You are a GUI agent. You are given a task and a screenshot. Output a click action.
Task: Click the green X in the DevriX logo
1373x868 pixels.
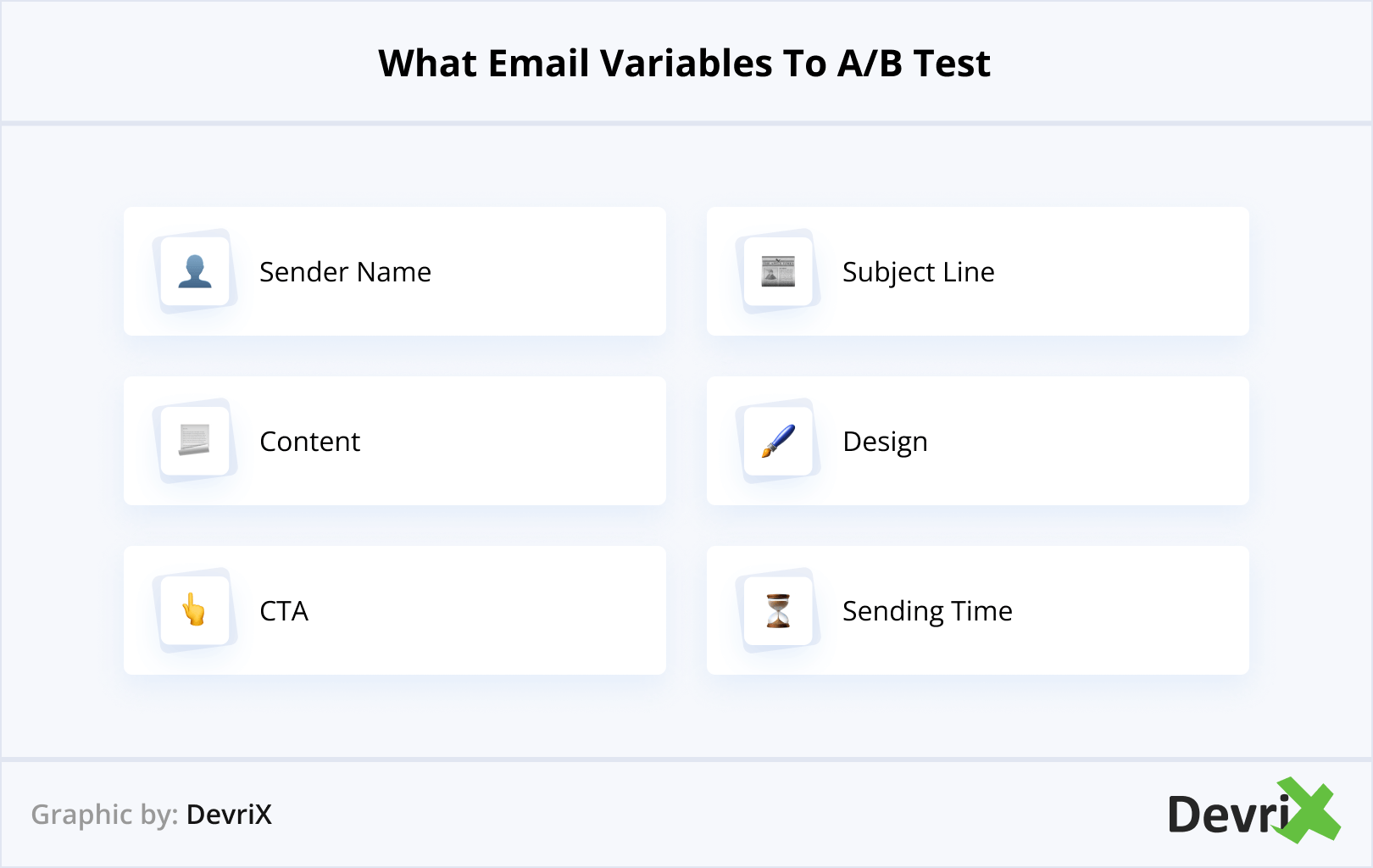pyautogui.click(x=1309, y=811)
